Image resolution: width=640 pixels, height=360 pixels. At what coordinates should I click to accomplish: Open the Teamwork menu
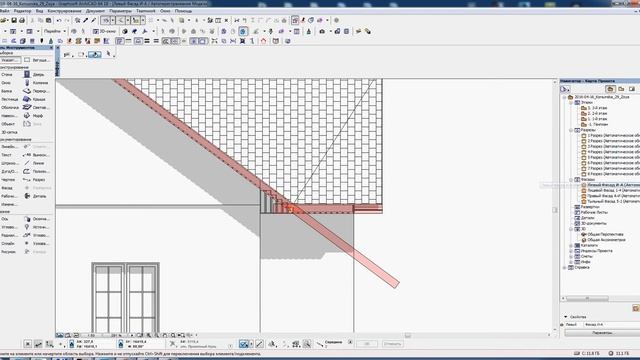(146, 11)
